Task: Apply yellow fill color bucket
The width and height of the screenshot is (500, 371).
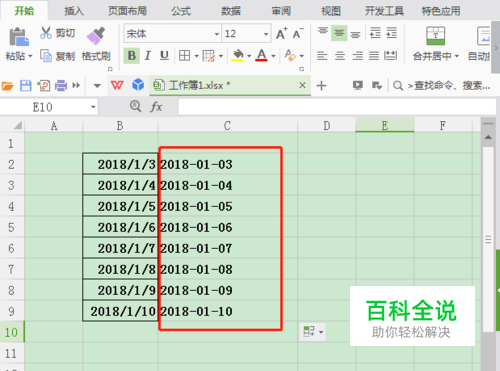Action: (237, 55)
